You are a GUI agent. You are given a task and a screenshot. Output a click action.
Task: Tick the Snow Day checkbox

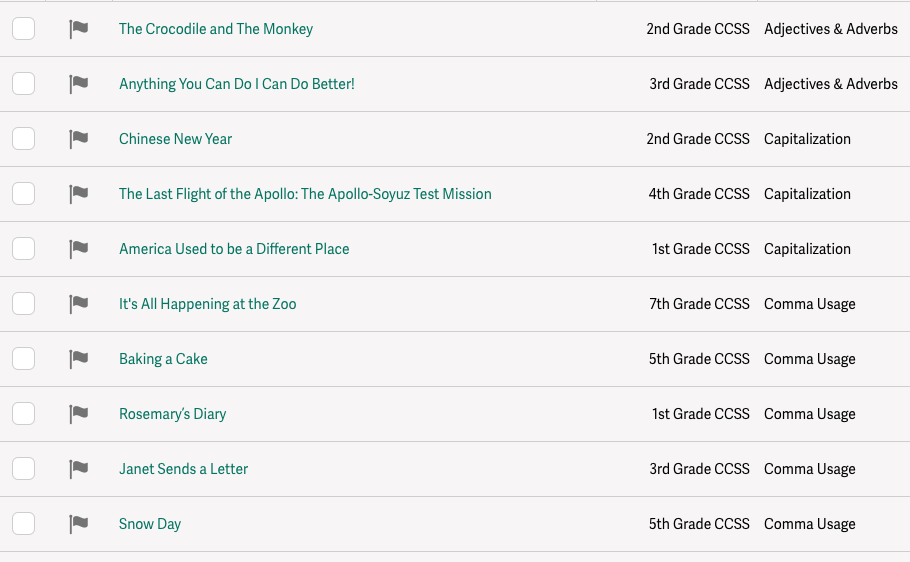(x=23, y=524)
